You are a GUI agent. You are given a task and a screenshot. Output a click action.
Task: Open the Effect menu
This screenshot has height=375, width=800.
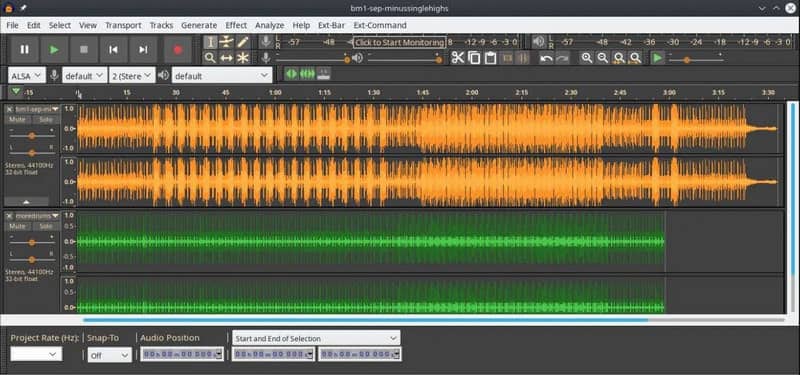pos(236,25)
